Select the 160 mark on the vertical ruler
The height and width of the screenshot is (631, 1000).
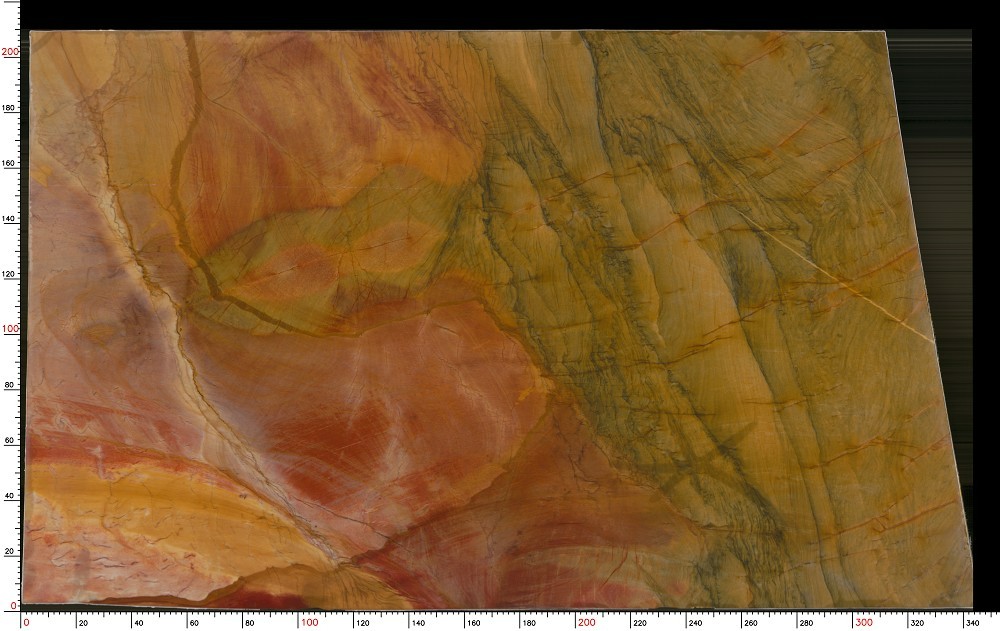pos(8,163)
